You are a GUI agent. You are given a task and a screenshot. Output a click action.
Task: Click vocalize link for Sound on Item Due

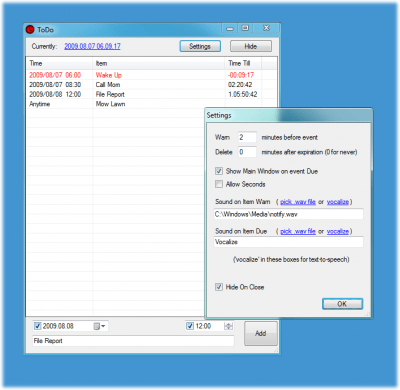[338, 231]
